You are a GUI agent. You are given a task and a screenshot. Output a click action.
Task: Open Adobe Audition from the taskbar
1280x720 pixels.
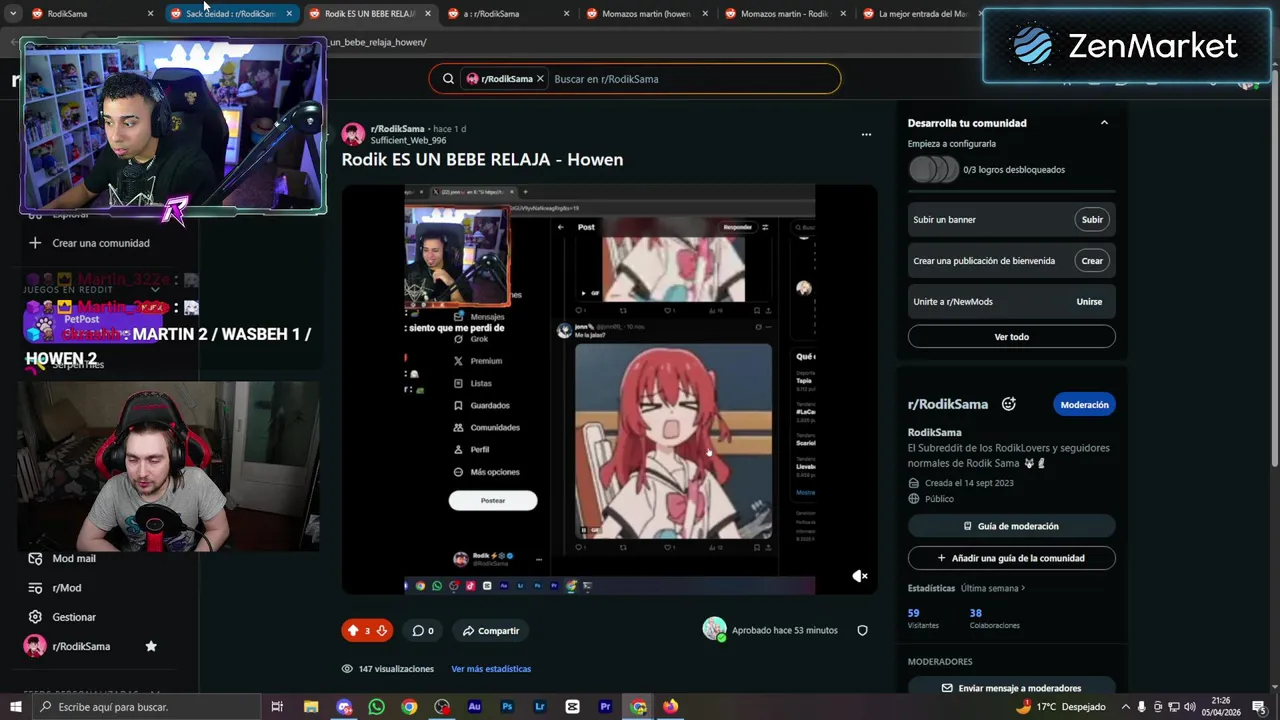[474, 707]
